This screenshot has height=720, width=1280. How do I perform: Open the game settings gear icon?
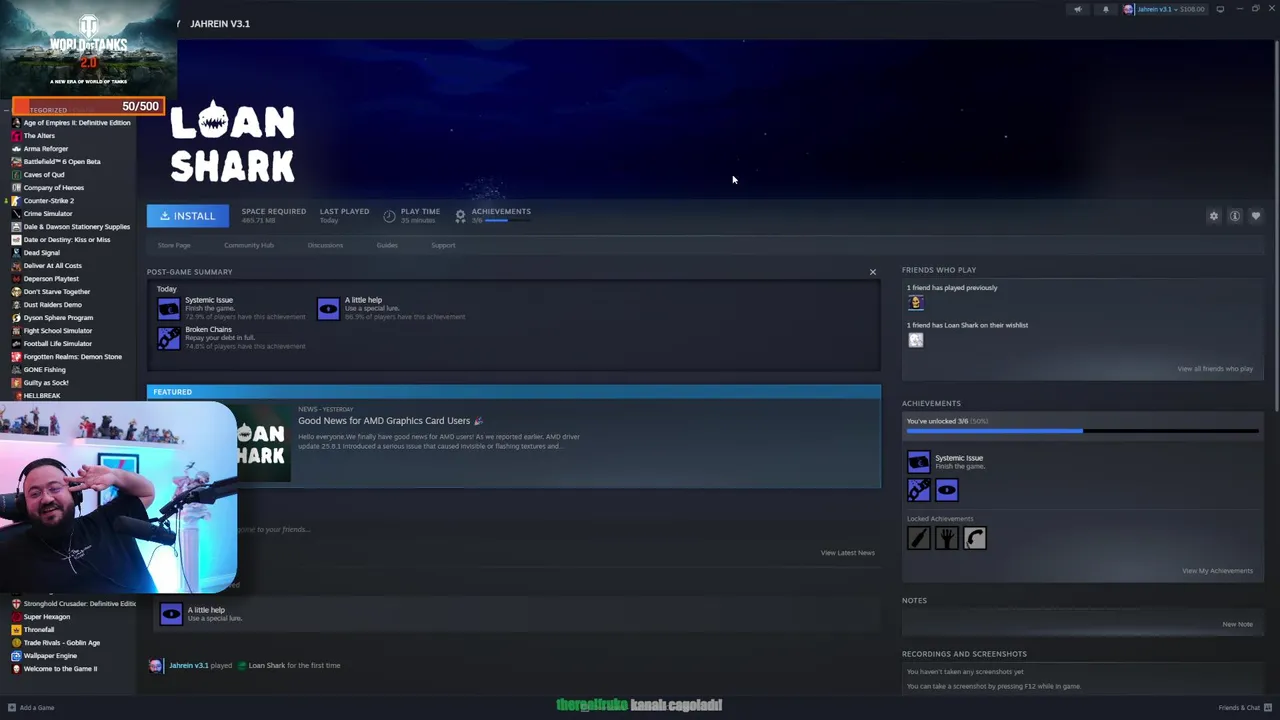point(1214,216)
